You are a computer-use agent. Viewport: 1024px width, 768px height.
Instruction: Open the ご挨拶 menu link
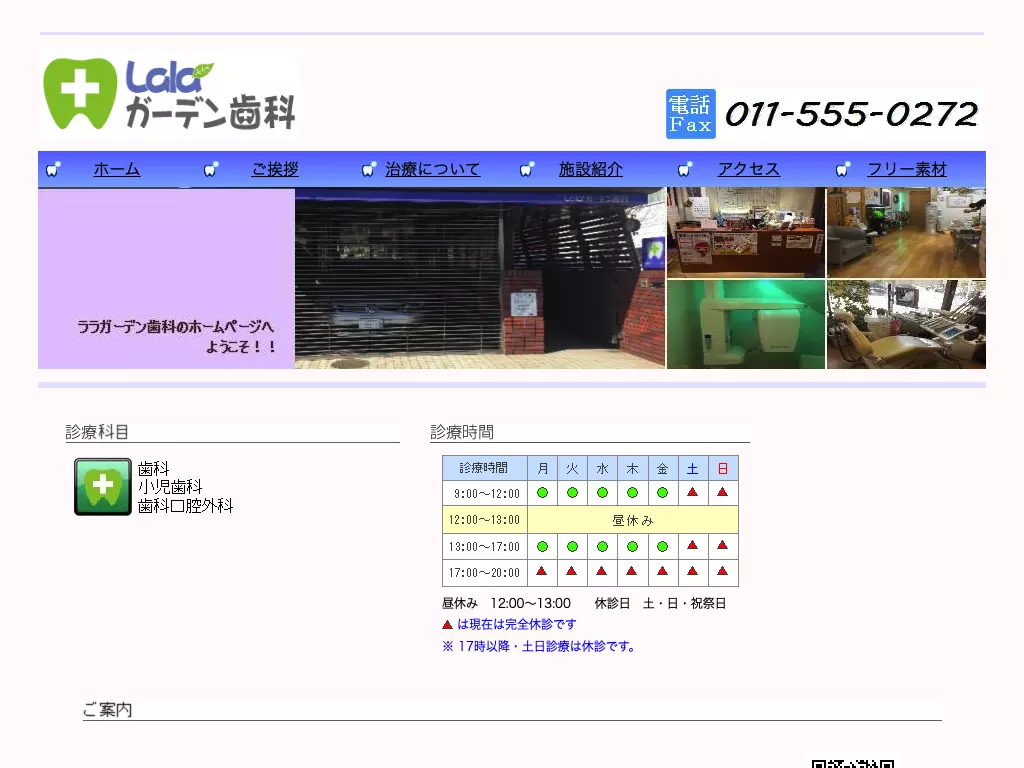pyautogui.click(x=275, y=170)
